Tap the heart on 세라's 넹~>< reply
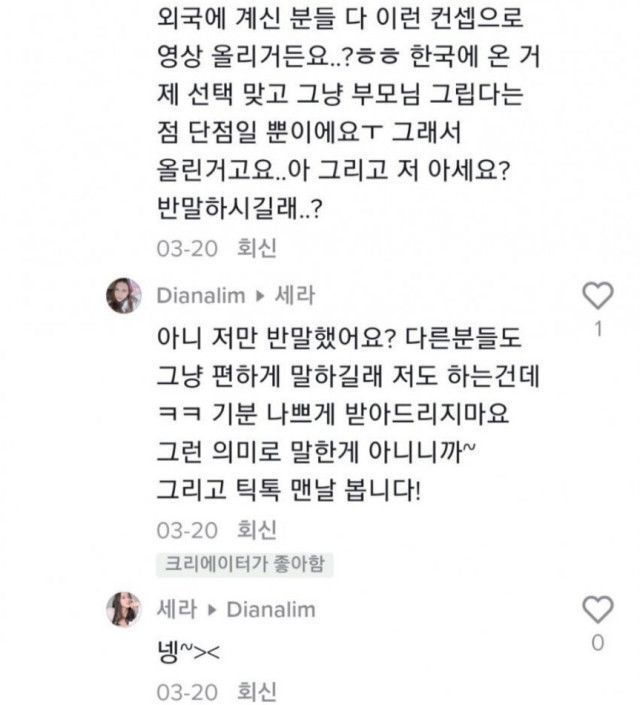Viewport: 640px width, 705px height. [x=597, y=609]
